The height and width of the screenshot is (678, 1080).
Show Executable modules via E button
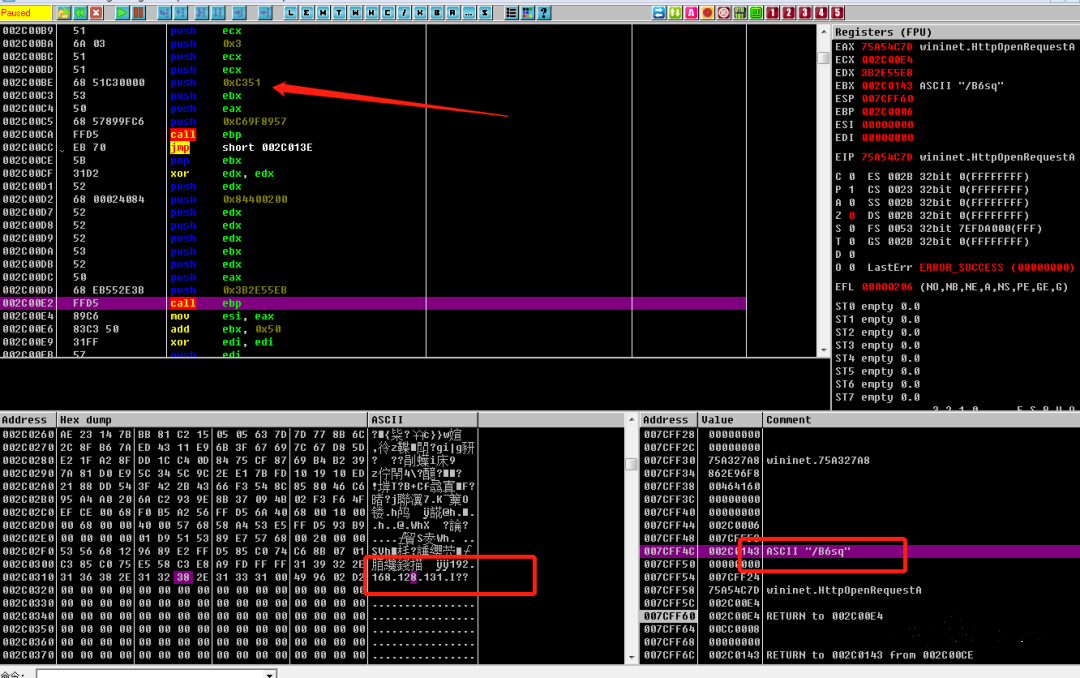[x=307, y=13]
